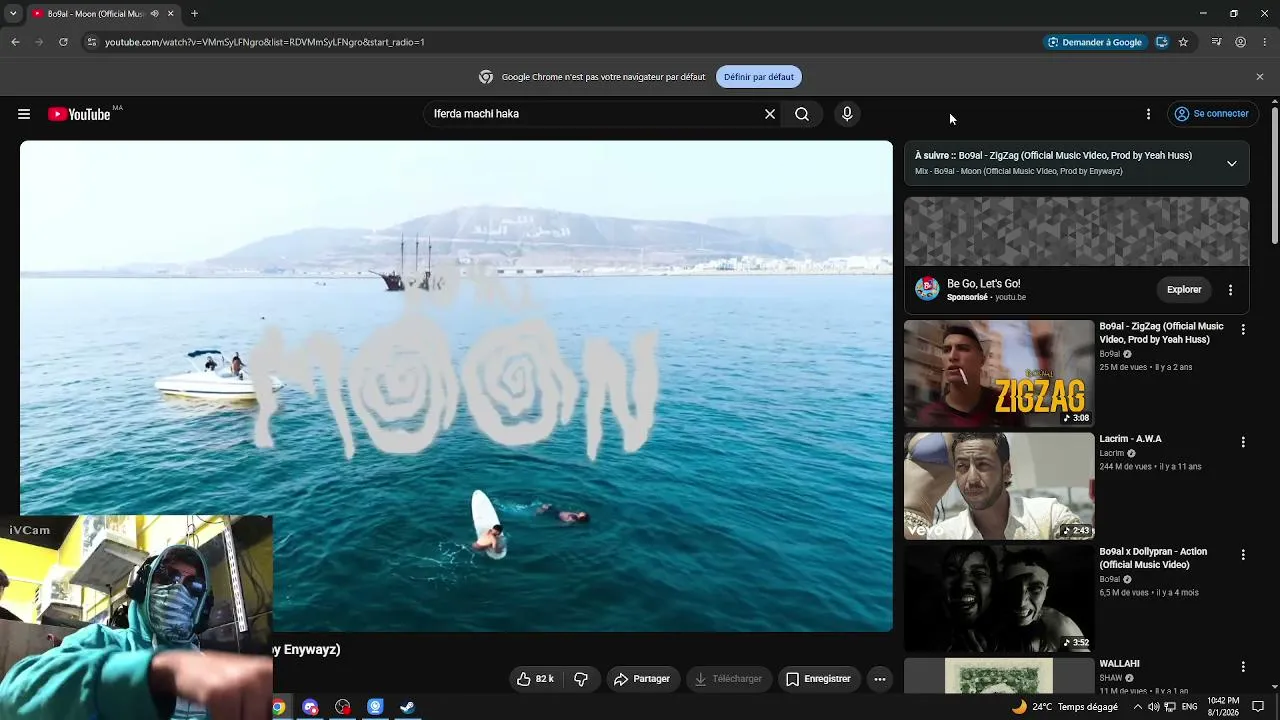Image resolution: width=1280 pixels, height=720 pixels.
Task: Open the tab search dropdown arrow
Action: coord(13,14)
